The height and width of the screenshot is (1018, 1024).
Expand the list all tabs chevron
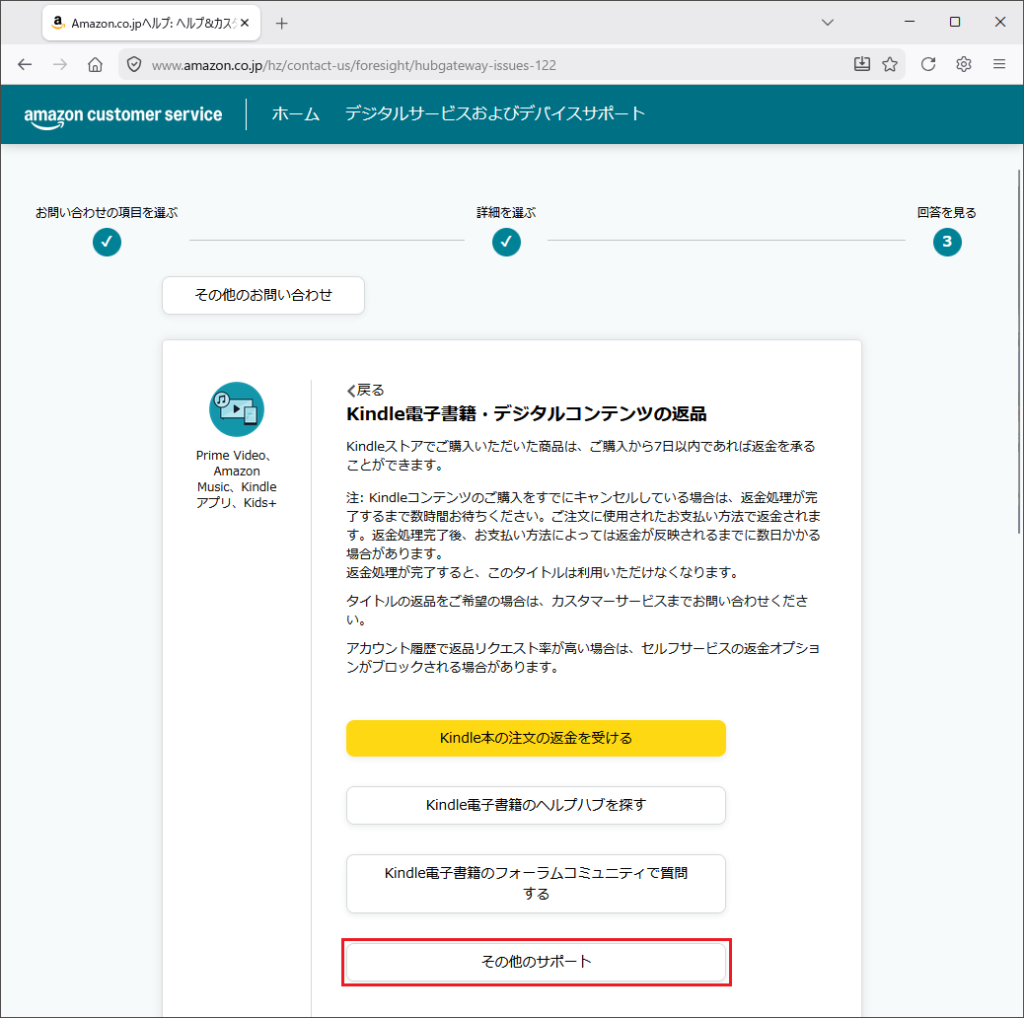point(827,22)
